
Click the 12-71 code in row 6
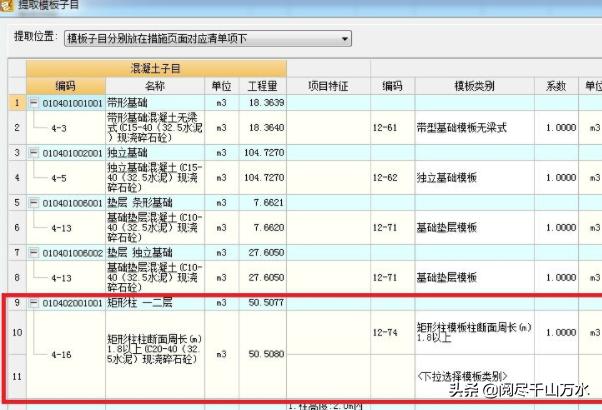385,228
